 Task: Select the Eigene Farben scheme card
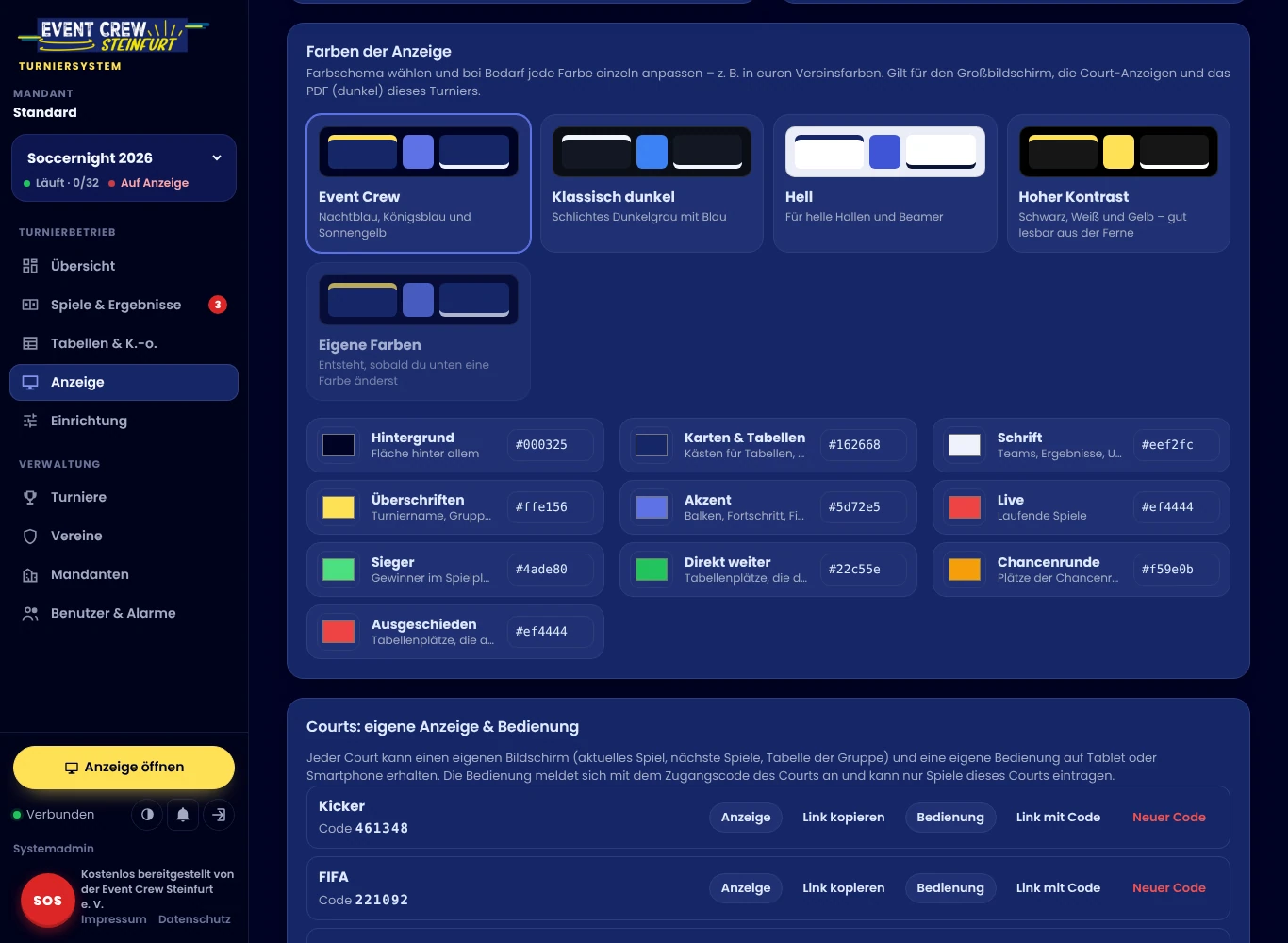pos(419,331)
